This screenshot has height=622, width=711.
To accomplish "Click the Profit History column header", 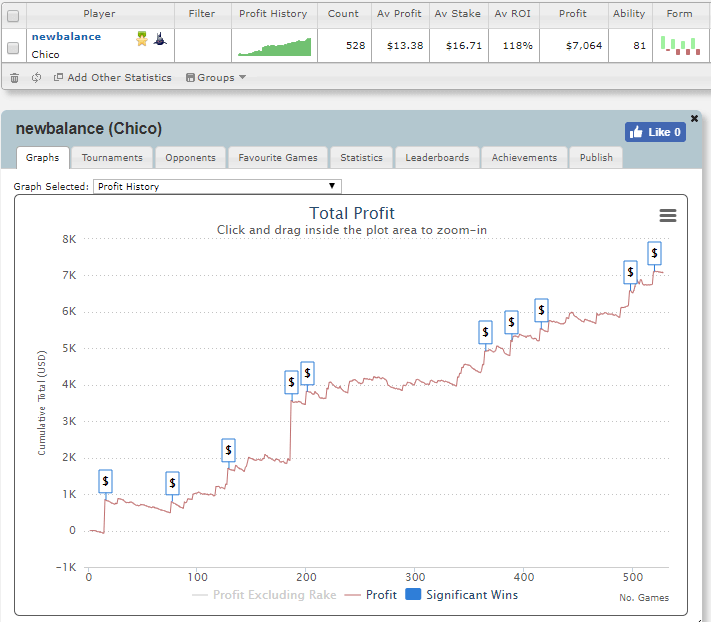I will pyautogui.click(x=273, y=14).
